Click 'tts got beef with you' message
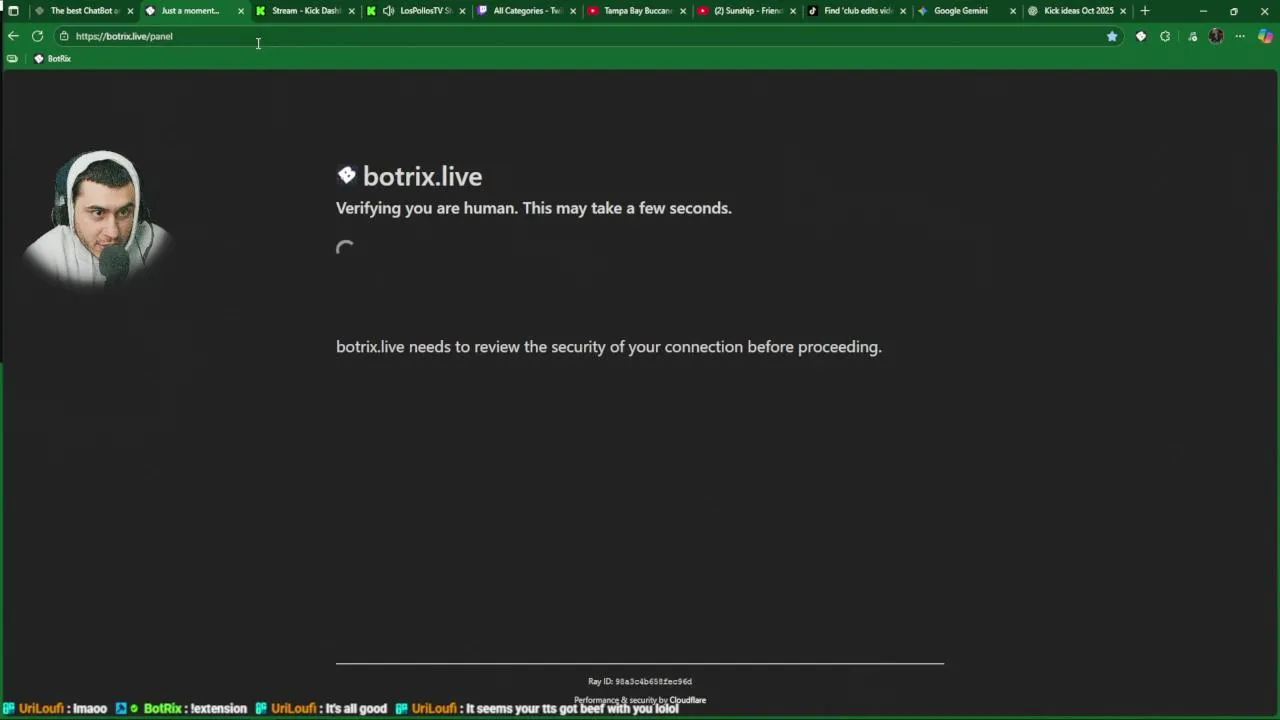Screen dimensions: 1280x720 537,708
